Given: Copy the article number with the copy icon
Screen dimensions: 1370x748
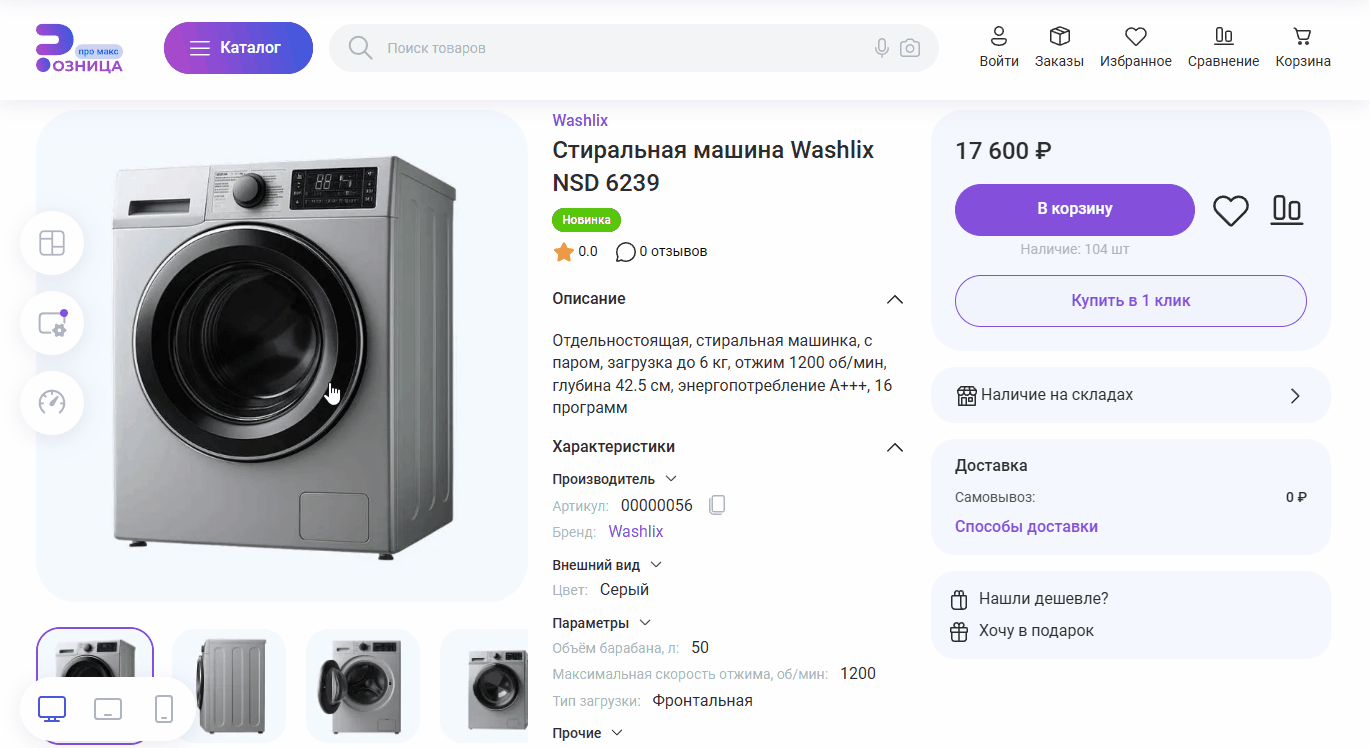Looking at the screenshot, I should [716, 505].
